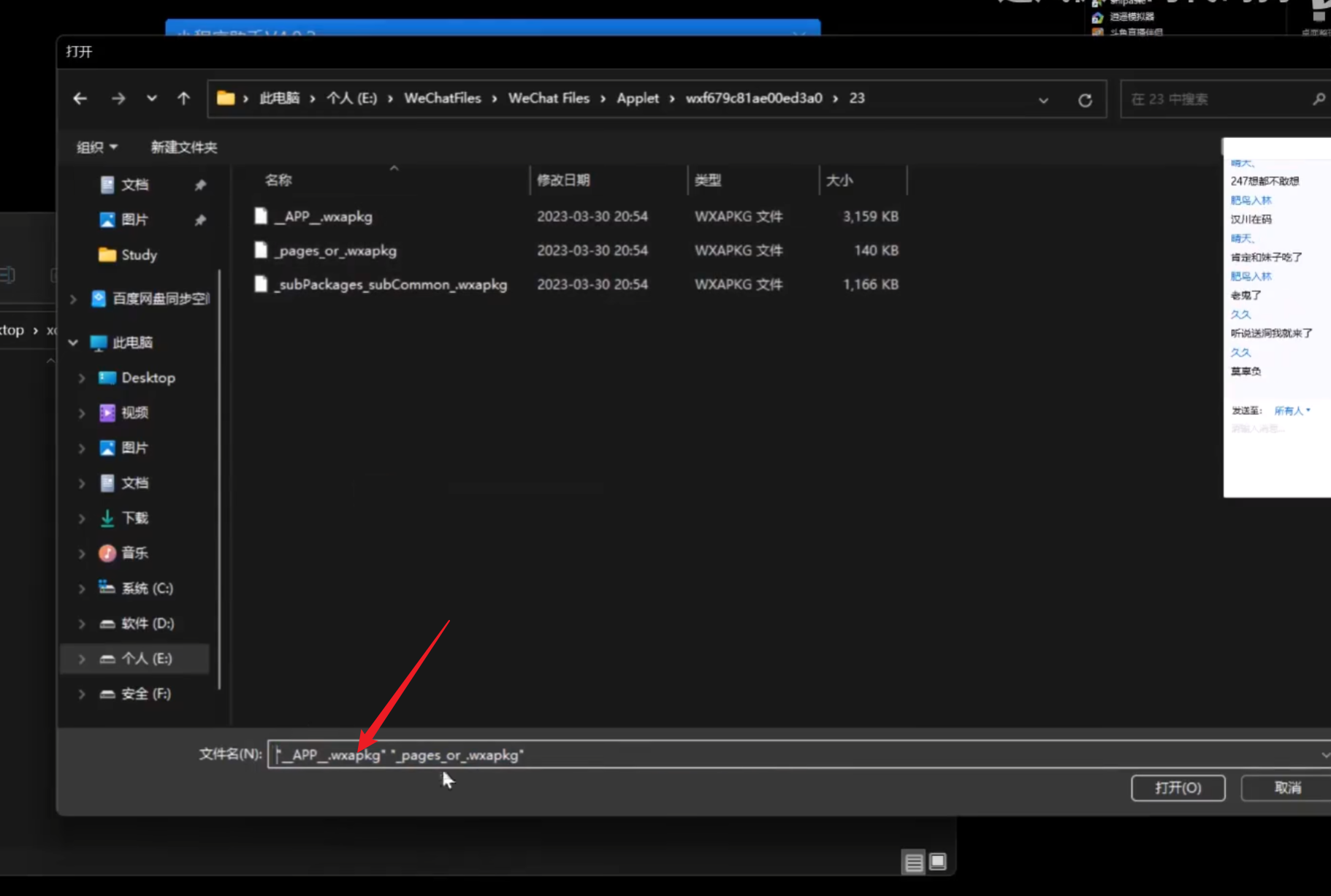This screenshot has width=1331, height=896.
Task: Click folder icon in address bar
Action: [x=226, y=99]
